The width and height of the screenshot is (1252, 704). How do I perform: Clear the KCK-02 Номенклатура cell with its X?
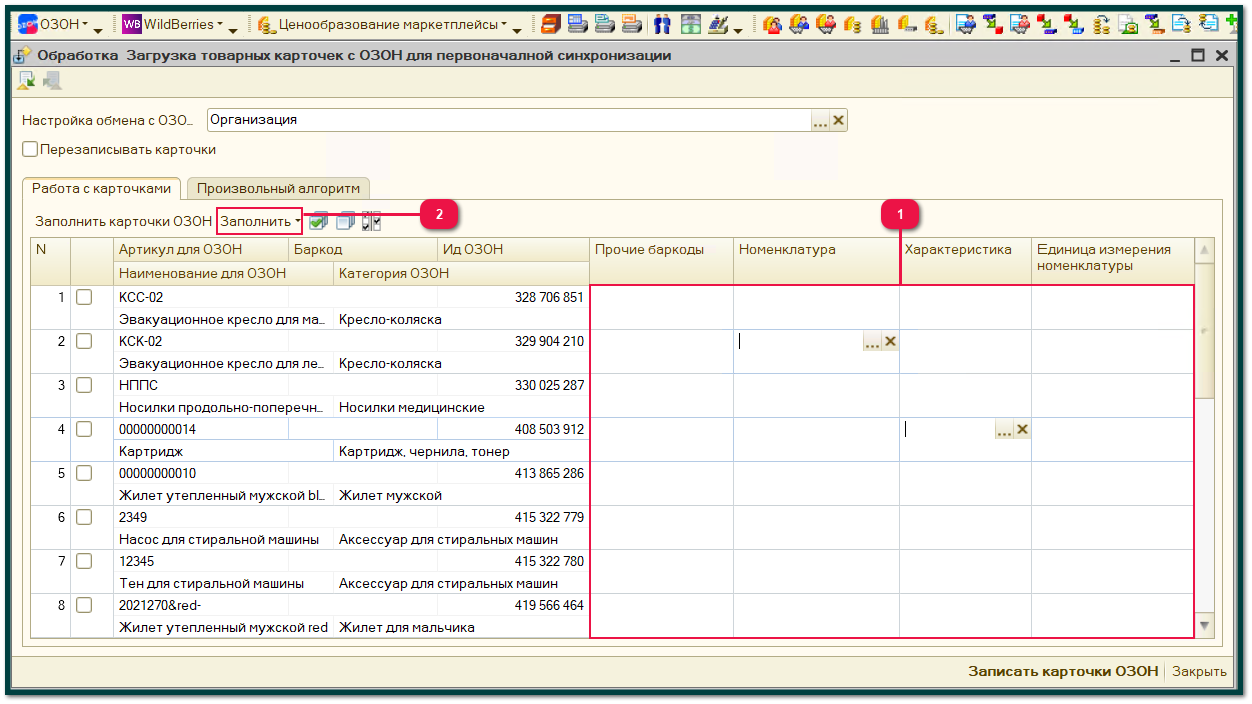click(890, 342)
